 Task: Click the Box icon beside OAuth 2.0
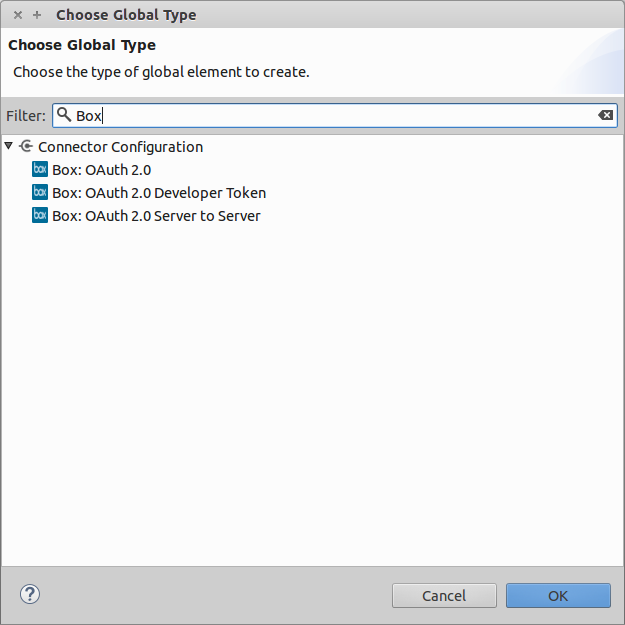pos(40,170)
